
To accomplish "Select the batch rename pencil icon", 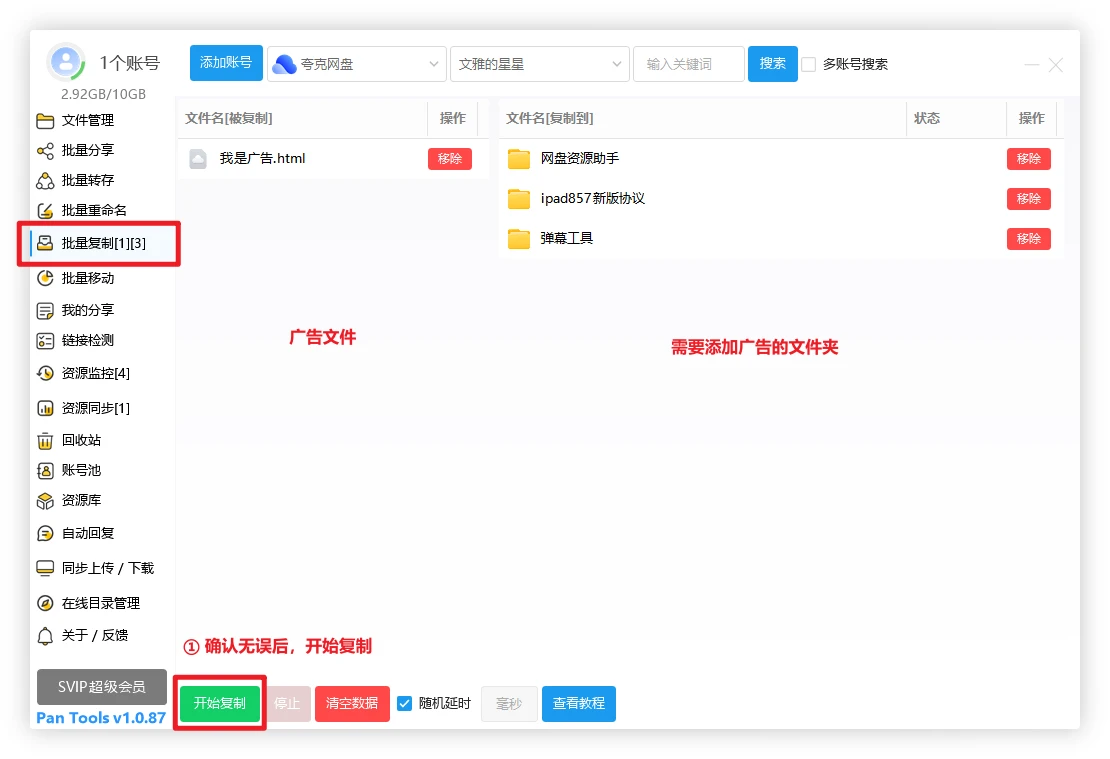I will [x=45, y=211].
